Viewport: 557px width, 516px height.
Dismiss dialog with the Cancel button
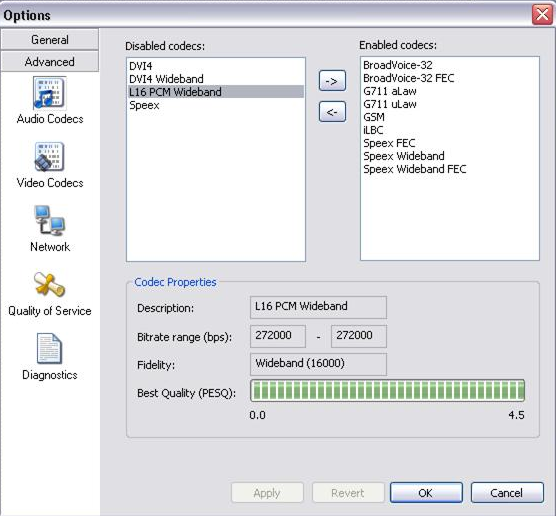(507, 493)
